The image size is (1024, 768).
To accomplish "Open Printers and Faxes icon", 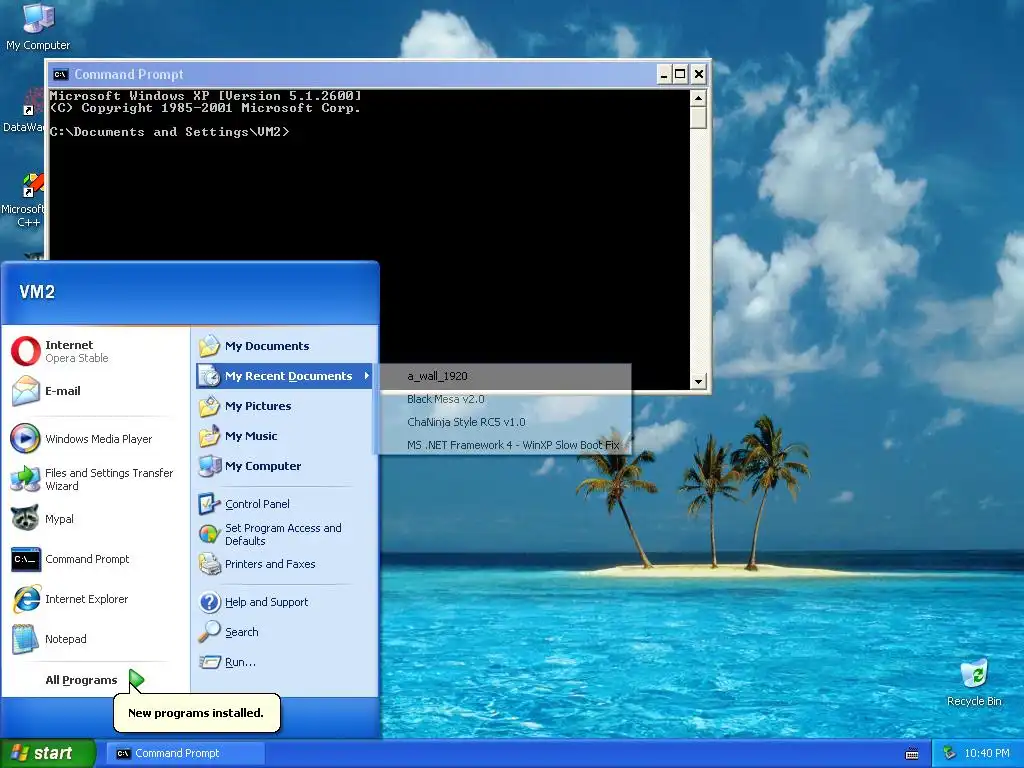I will tap(209, 564).
